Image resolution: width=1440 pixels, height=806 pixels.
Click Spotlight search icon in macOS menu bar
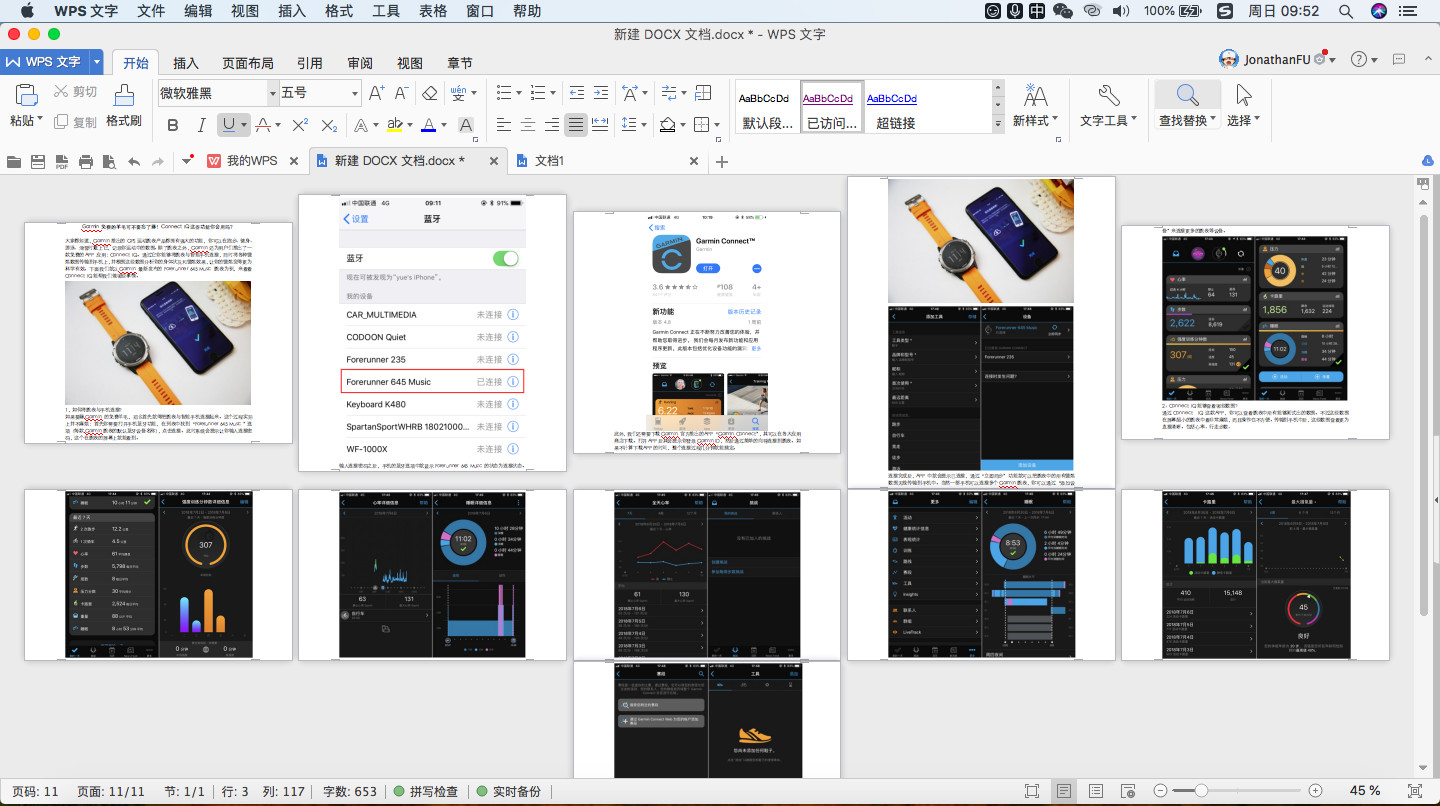1346,11
